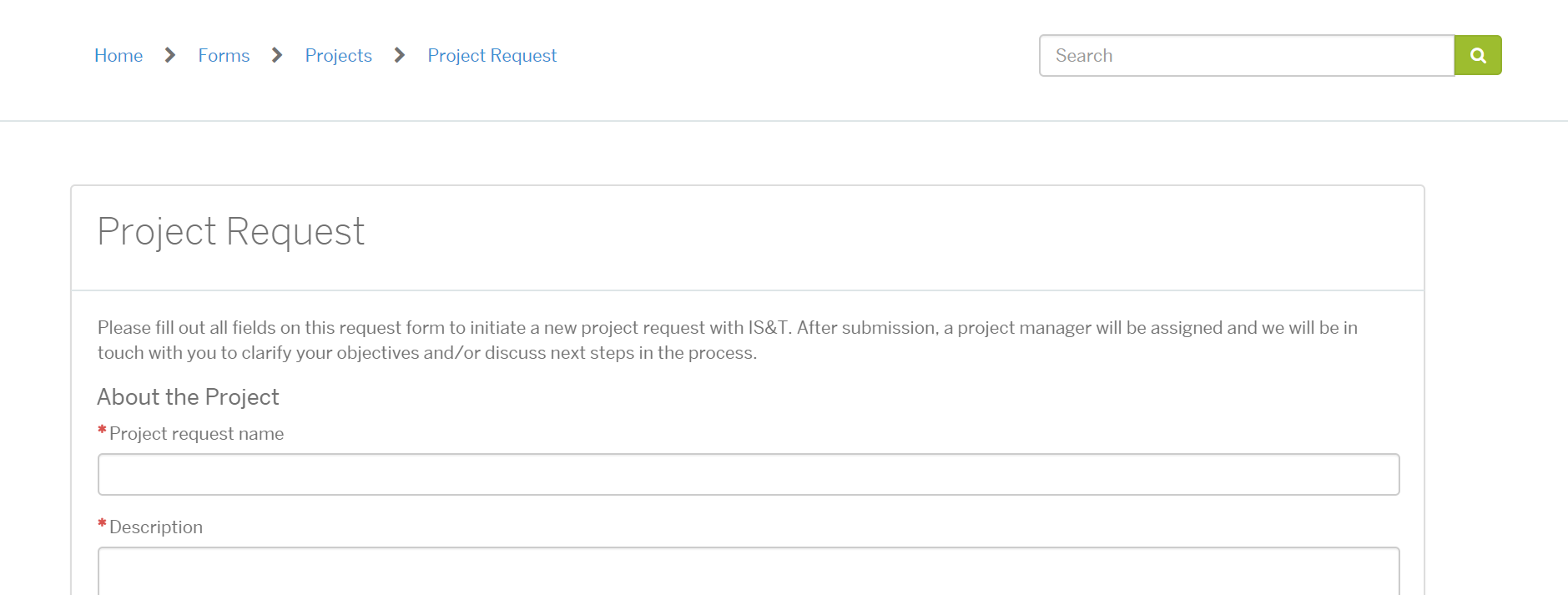The image size is (1568, 595).
Task: Click the chevron arrow after Forms breadcrumb
Action: pyautogui.click(x=277, y=55)
